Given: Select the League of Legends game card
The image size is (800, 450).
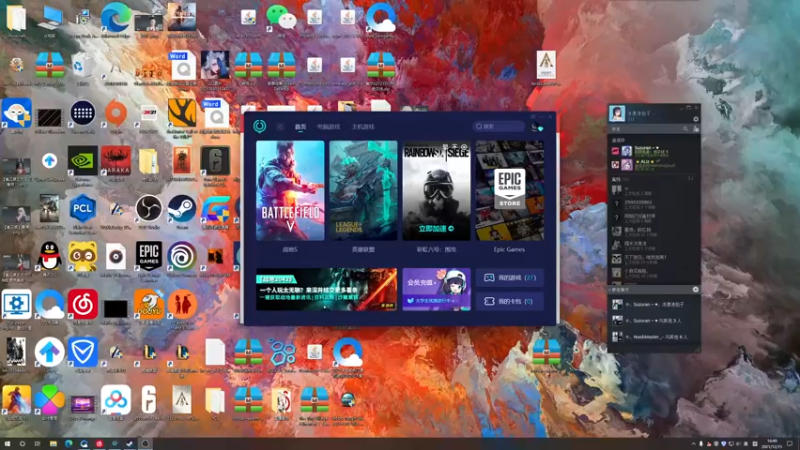Looking at the screenshot, I should click(x=363, y=190).
